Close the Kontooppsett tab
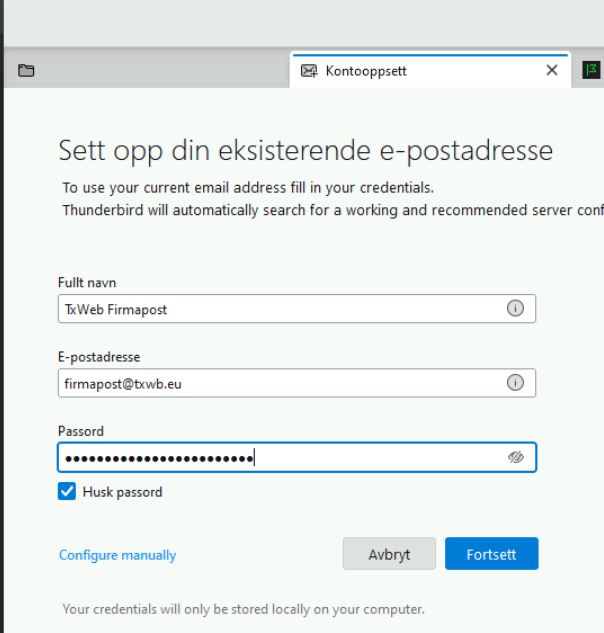 [552, 71]
